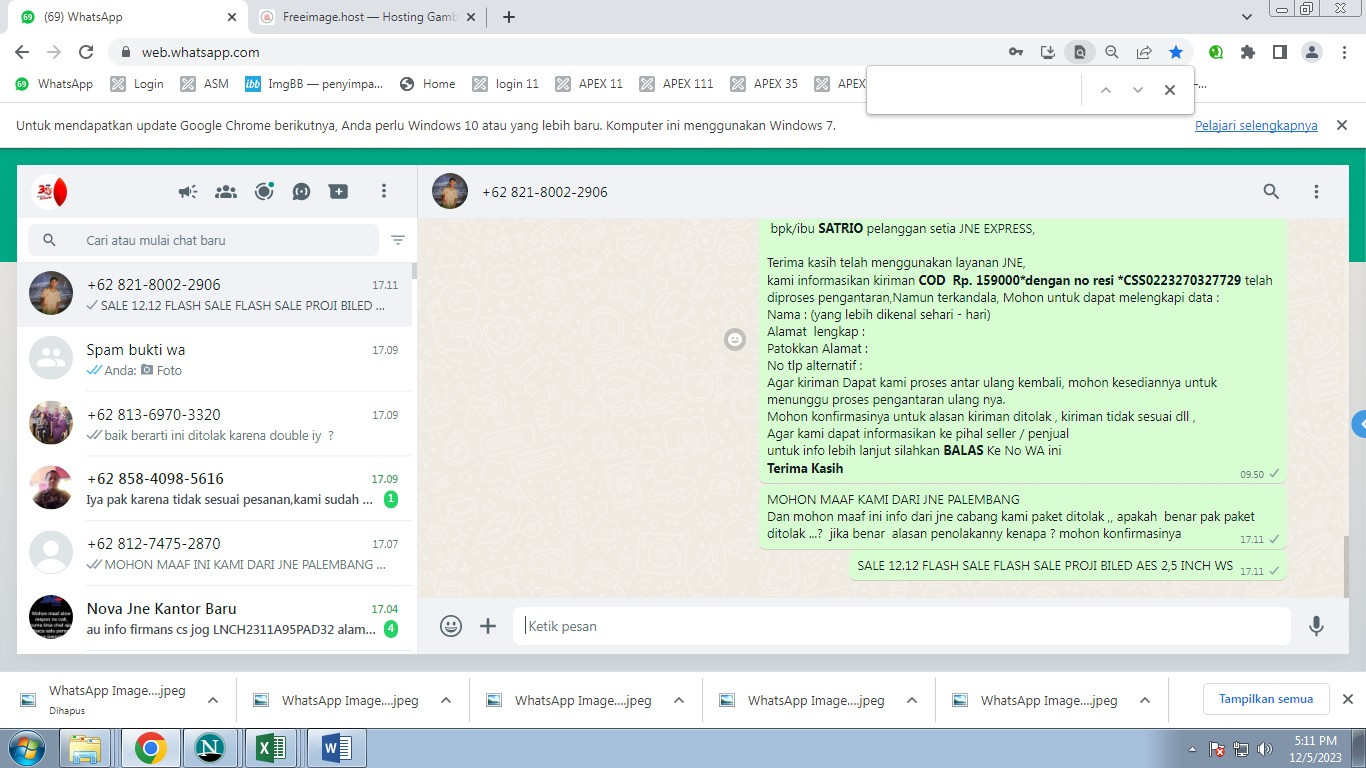Image resolution: width=1366 pixels, height=768 pixels.
Task: Toggle the bookmark star in address bar
Action: (x=1176, y=52)
